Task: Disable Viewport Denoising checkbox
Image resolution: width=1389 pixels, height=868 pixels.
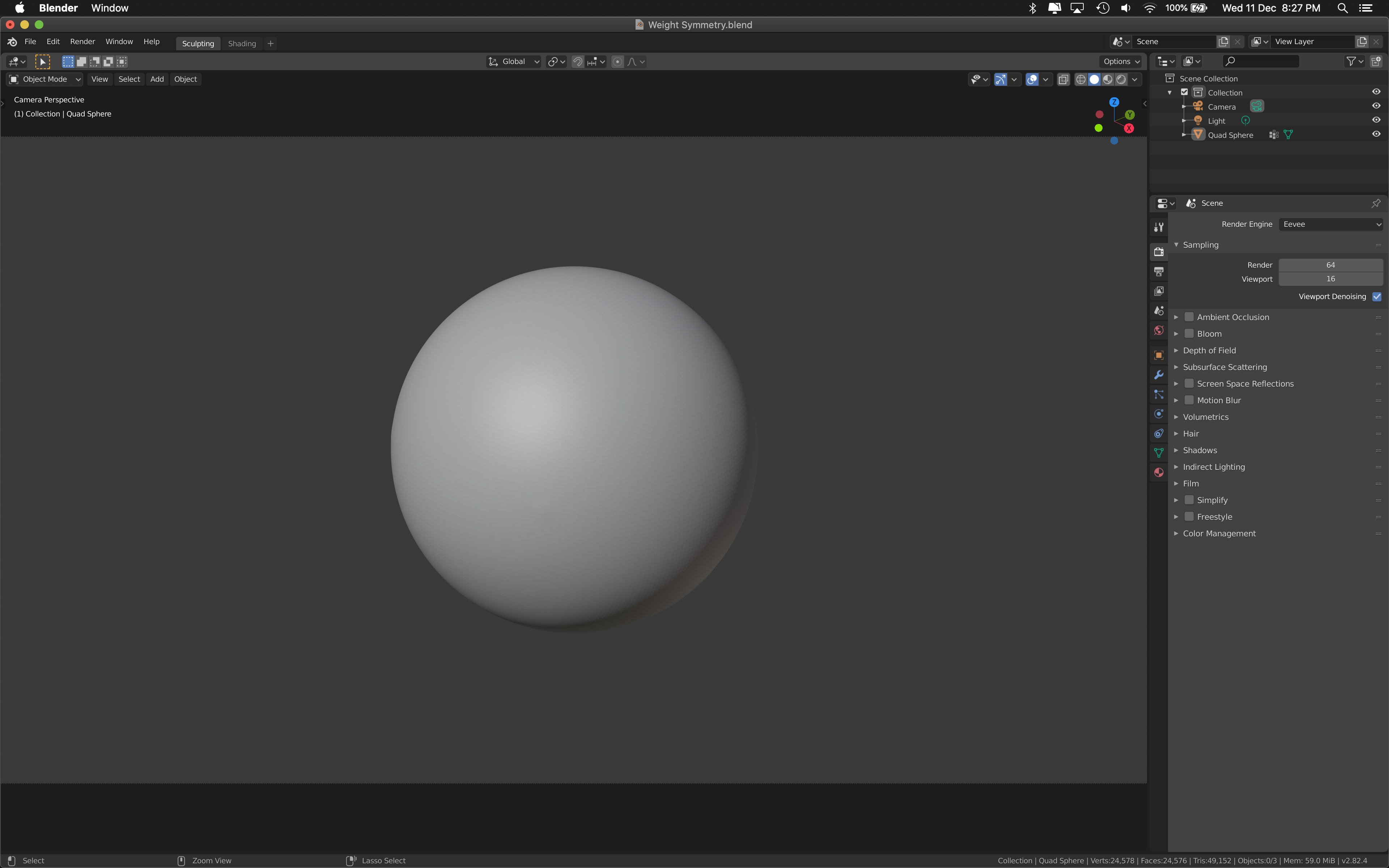Action: pyautogui.click(x=1377, y=297)
